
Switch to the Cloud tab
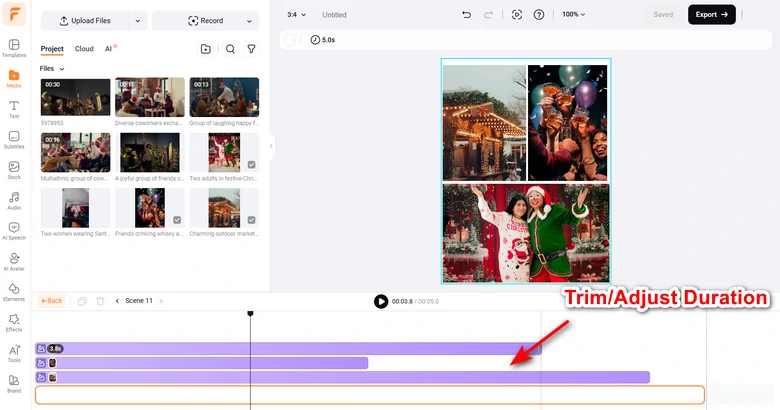click(84, 49)
